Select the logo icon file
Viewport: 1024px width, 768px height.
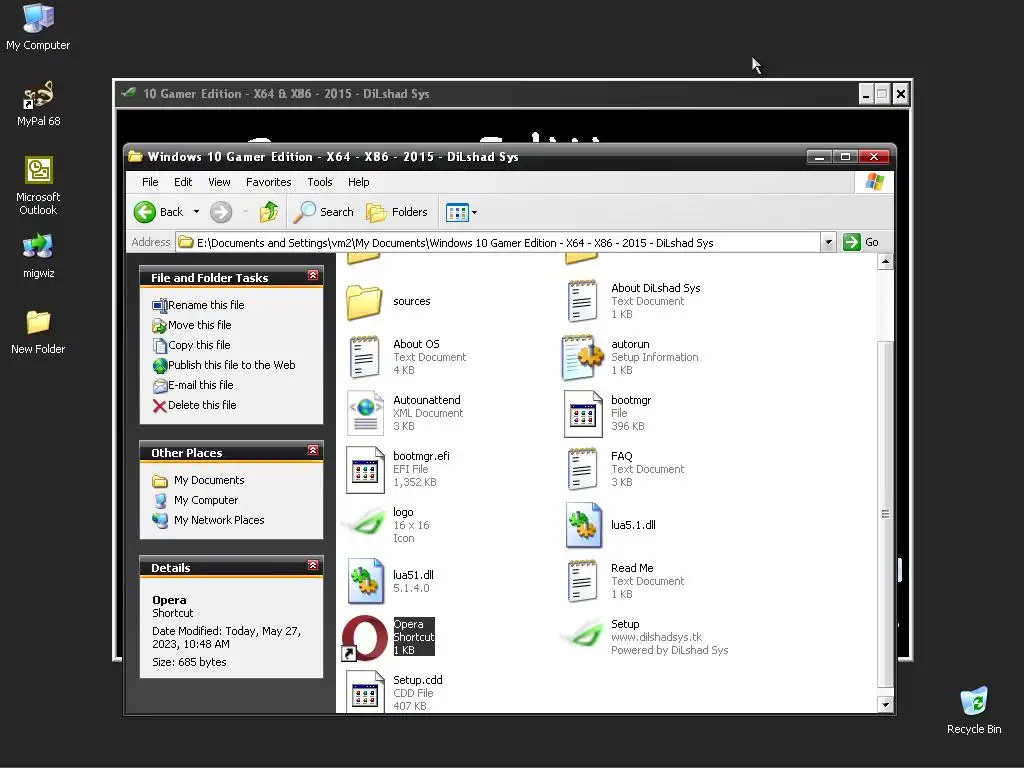click(x=364, y=524)
